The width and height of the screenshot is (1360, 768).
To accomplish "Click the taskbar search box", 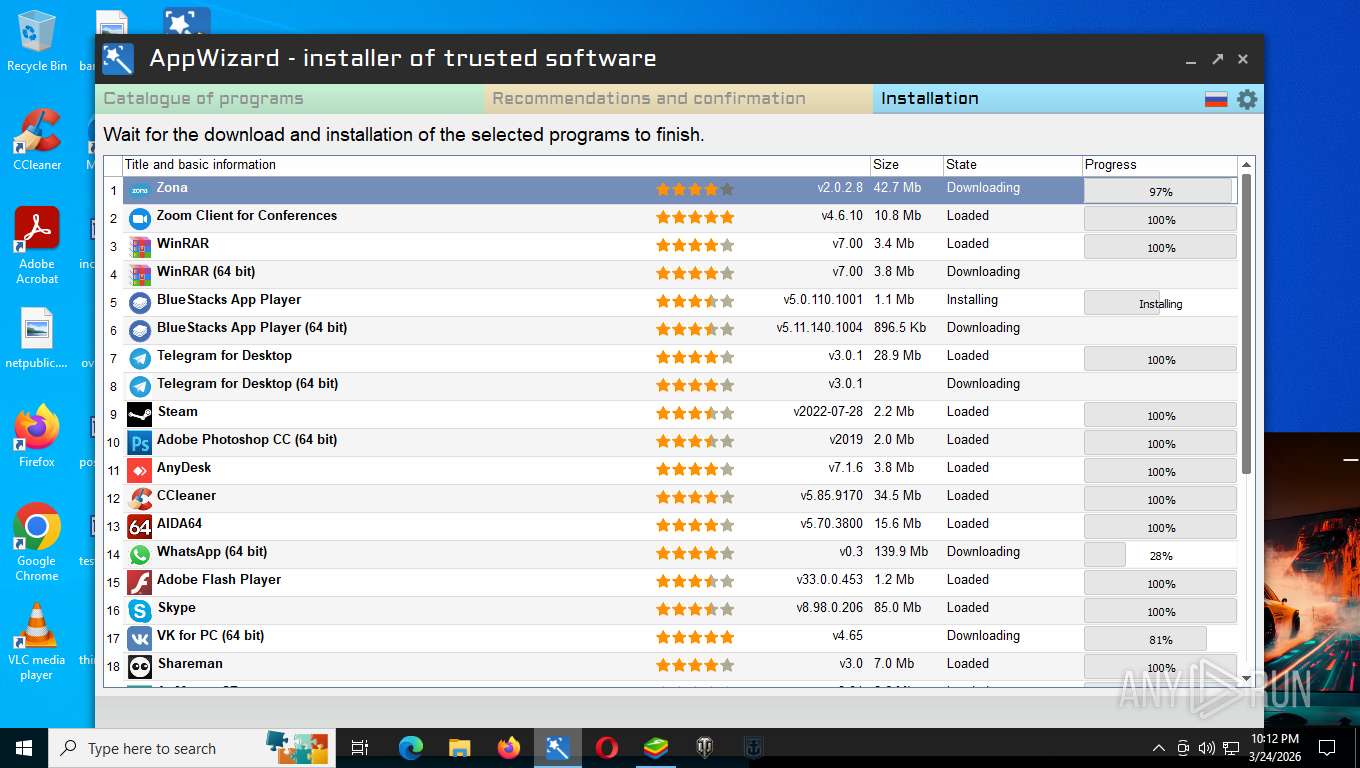I will pyautogui.click(x=193, y=748).
